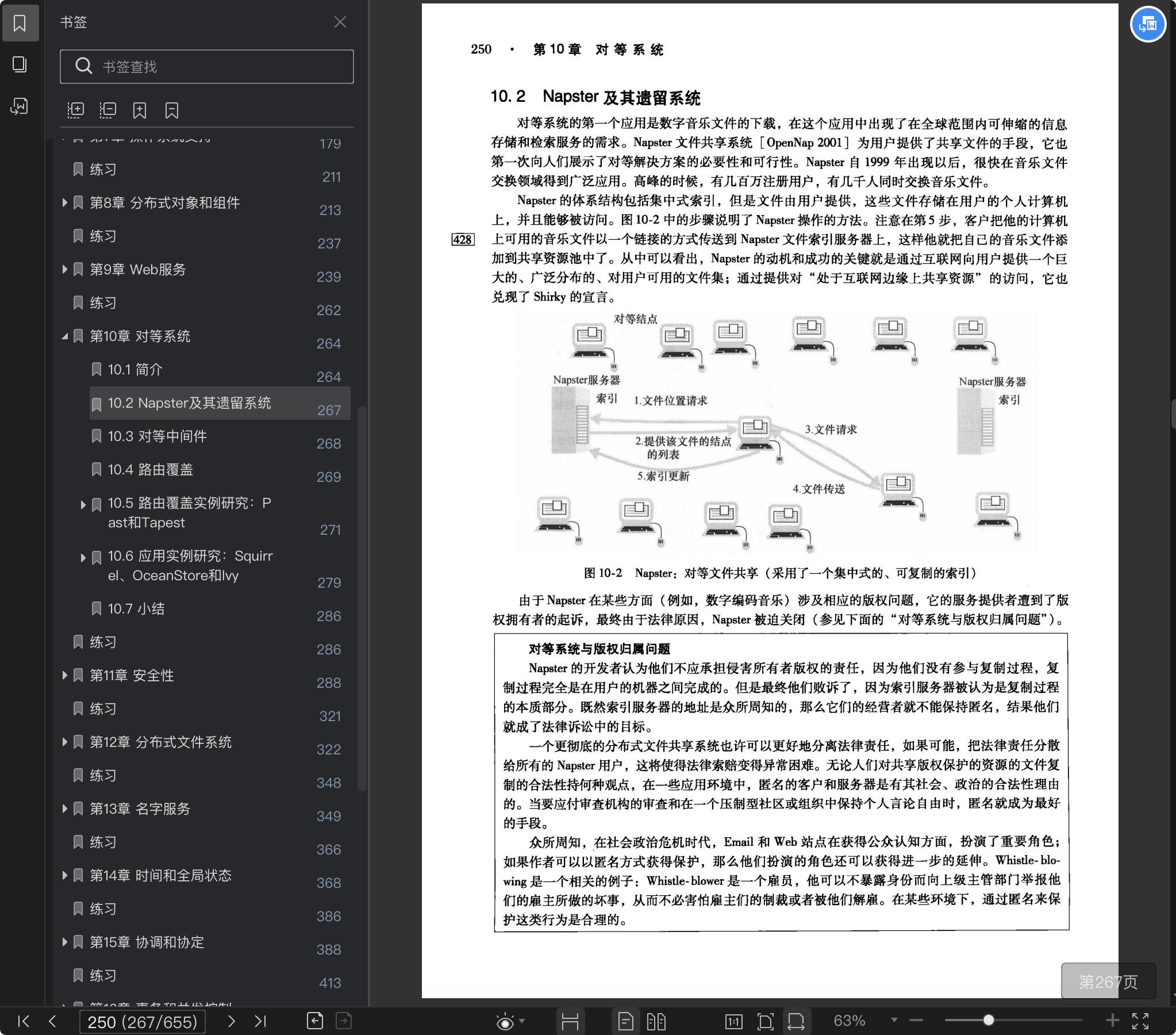Viewport: 1176px width, 1035px height.
Task: Switch to two-page view
Action: 656,1021
